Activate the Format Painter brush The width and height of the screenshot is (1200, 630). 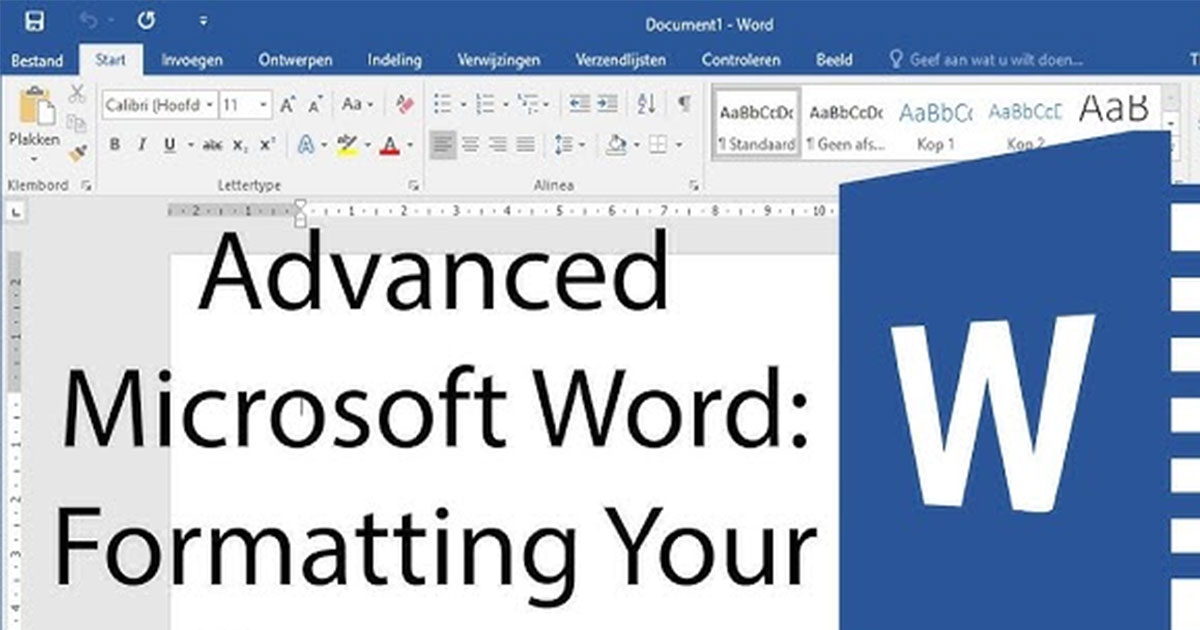tap(77, 152)
